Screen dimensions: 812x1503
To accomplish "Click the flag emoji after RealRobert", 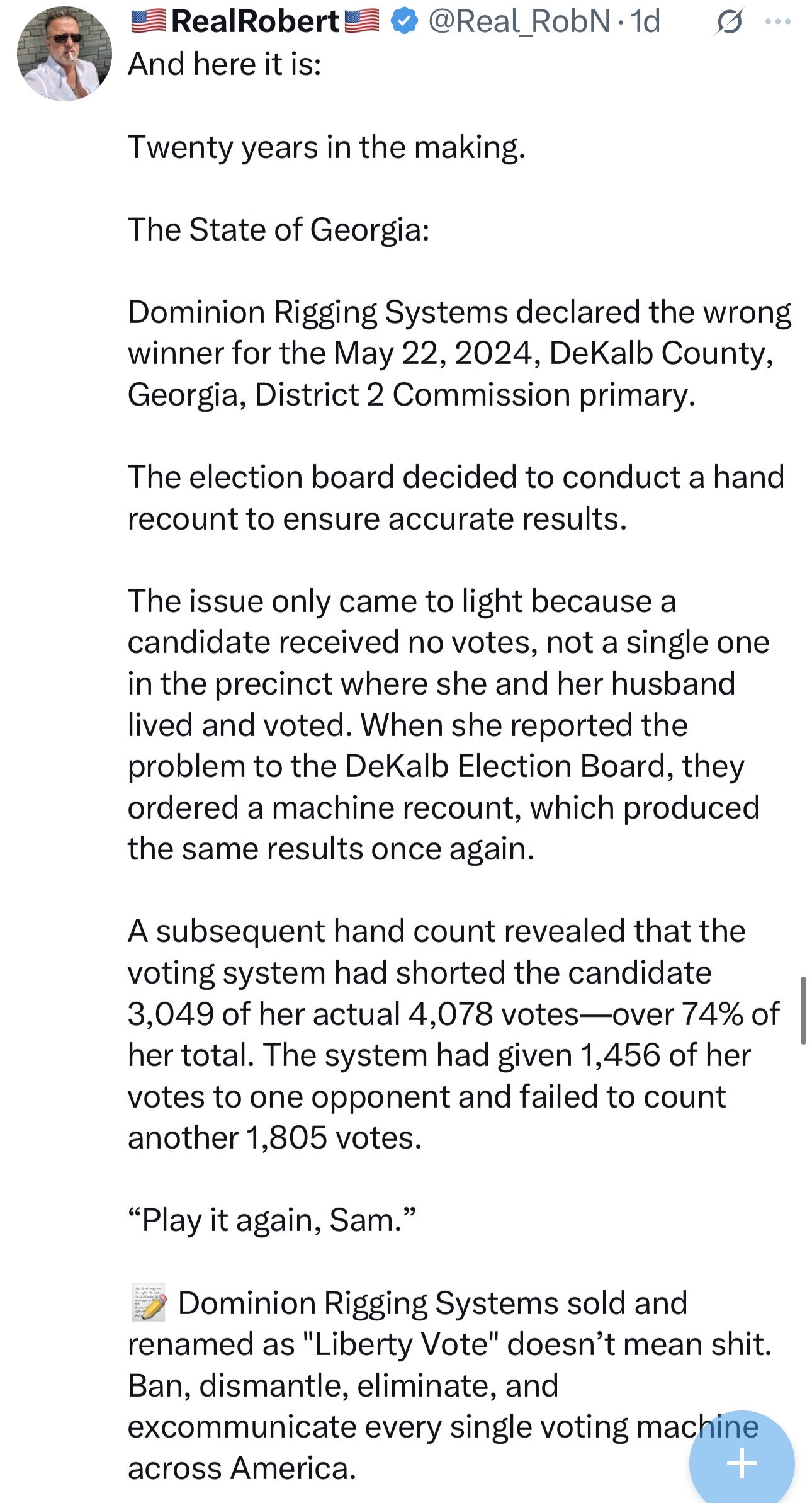I will click(361, 21).
